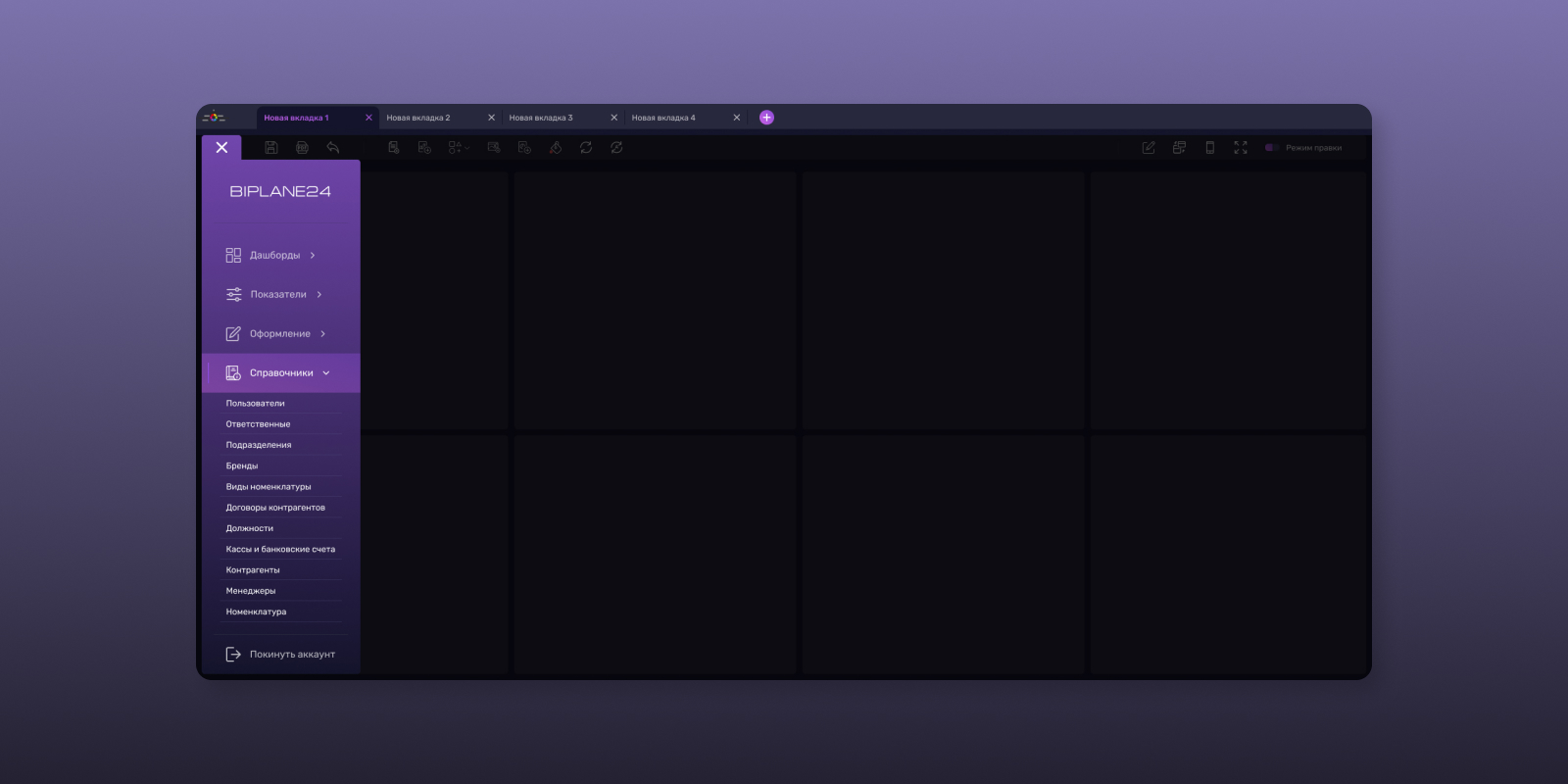This screenshot has height=784, width=1568.
Task: Open Бренды in Справочники list
Action: coord(281,465)
